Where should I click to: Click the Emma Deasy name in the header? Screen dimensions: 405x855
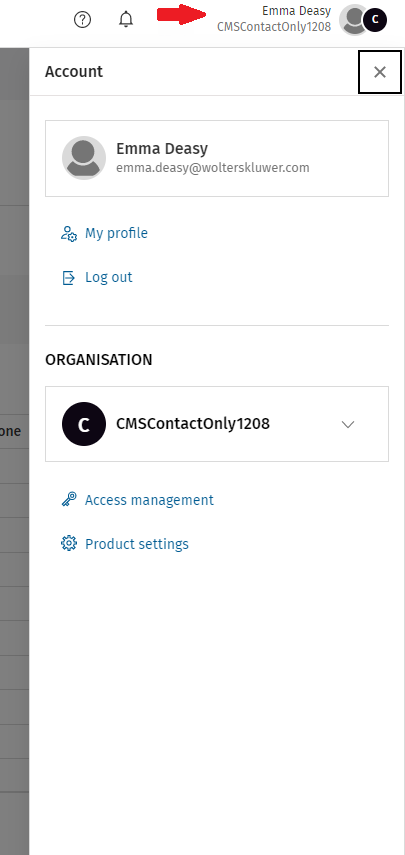pyautogui.click(x=297, y=11)
